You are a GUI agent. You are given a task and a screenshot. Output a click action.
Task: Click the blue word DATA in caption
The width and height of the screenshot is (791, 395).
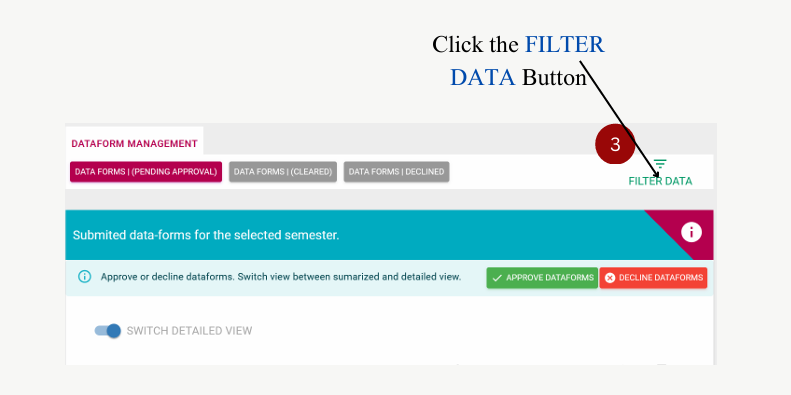[482, 78]
